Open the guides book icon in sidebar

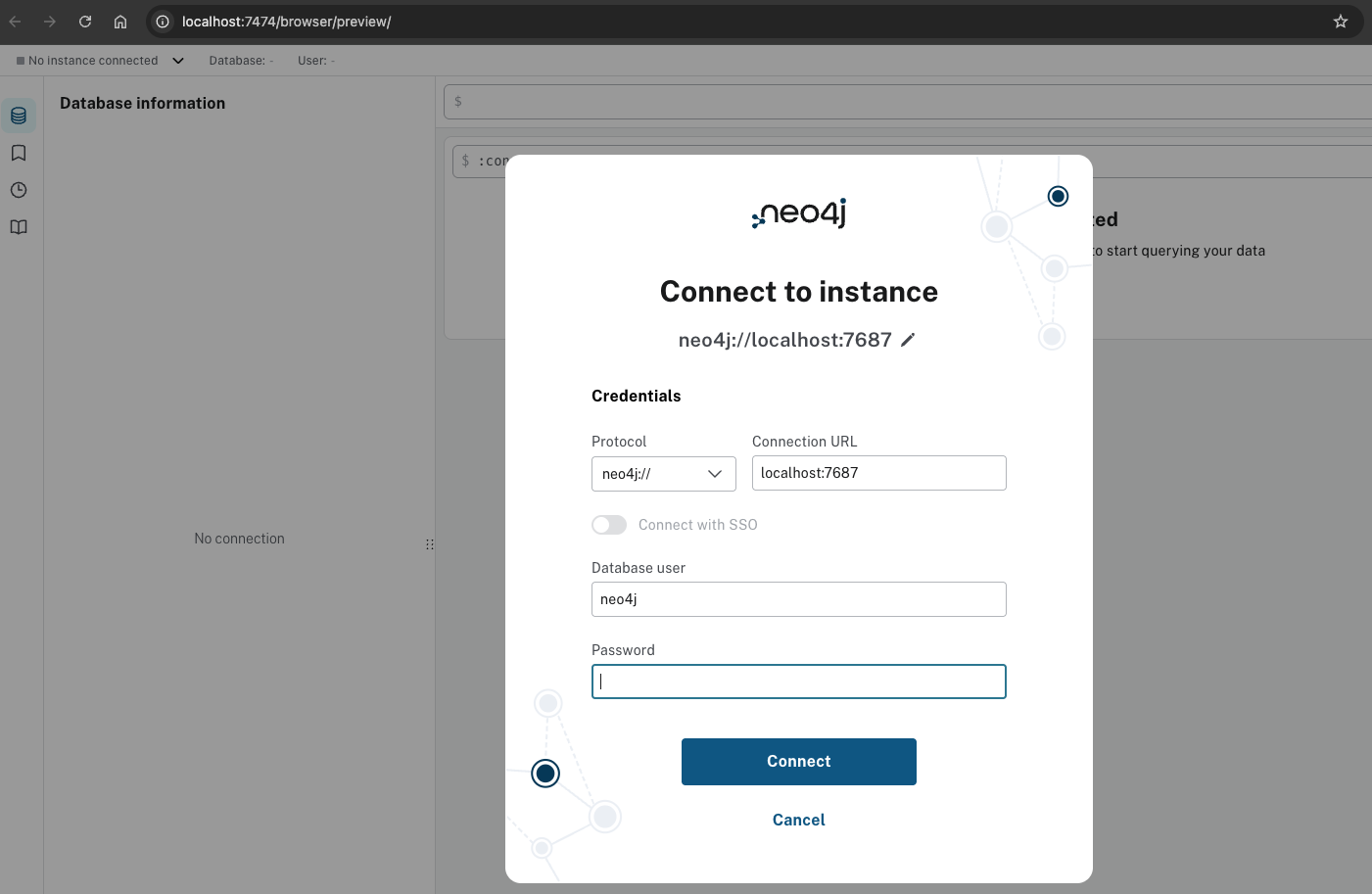[x=19, y=227]
